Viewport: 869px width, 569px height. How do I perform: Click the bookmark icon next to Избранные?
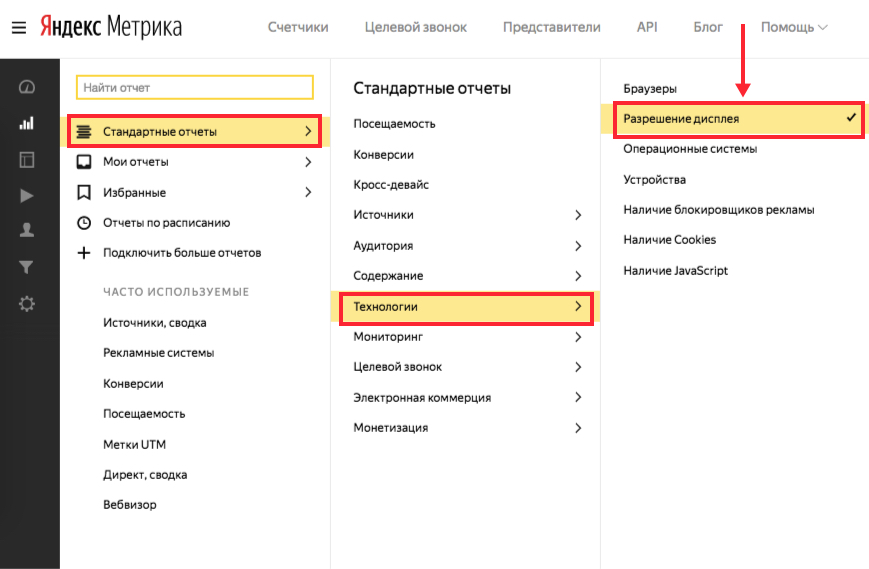(84, 192)
